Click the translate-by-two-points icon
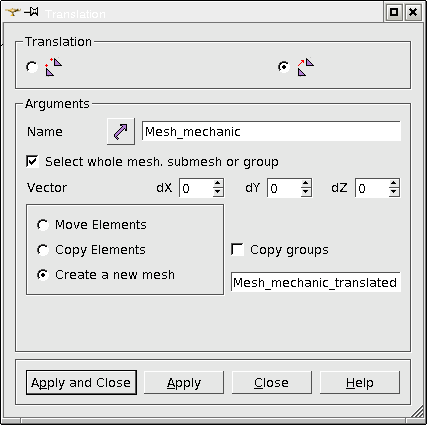The image size is (427, 425). (53, 67)
